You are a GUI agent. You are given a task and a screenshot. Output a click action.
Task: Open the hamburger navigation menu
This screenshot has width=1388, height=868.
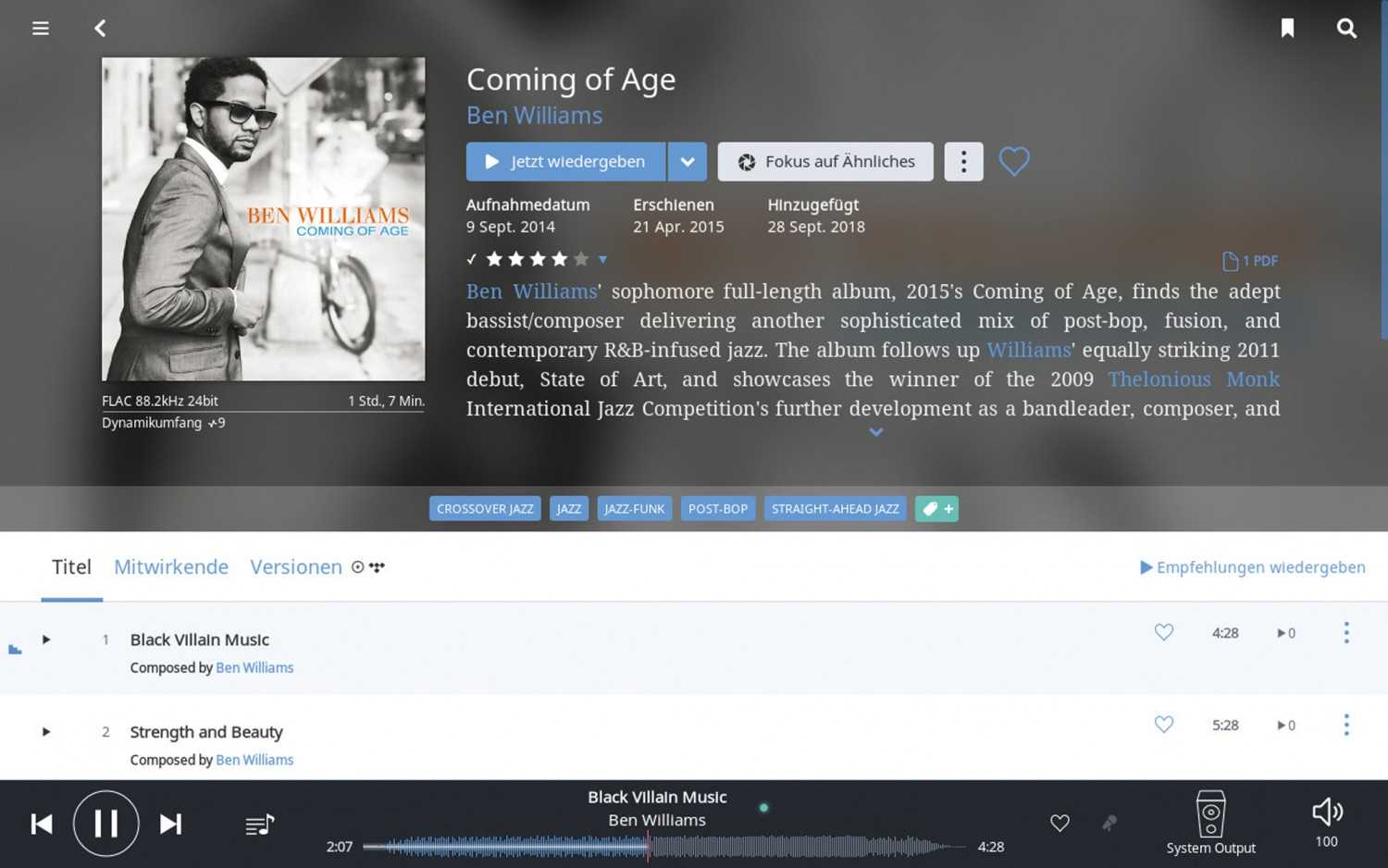click(x=41, y=29)
